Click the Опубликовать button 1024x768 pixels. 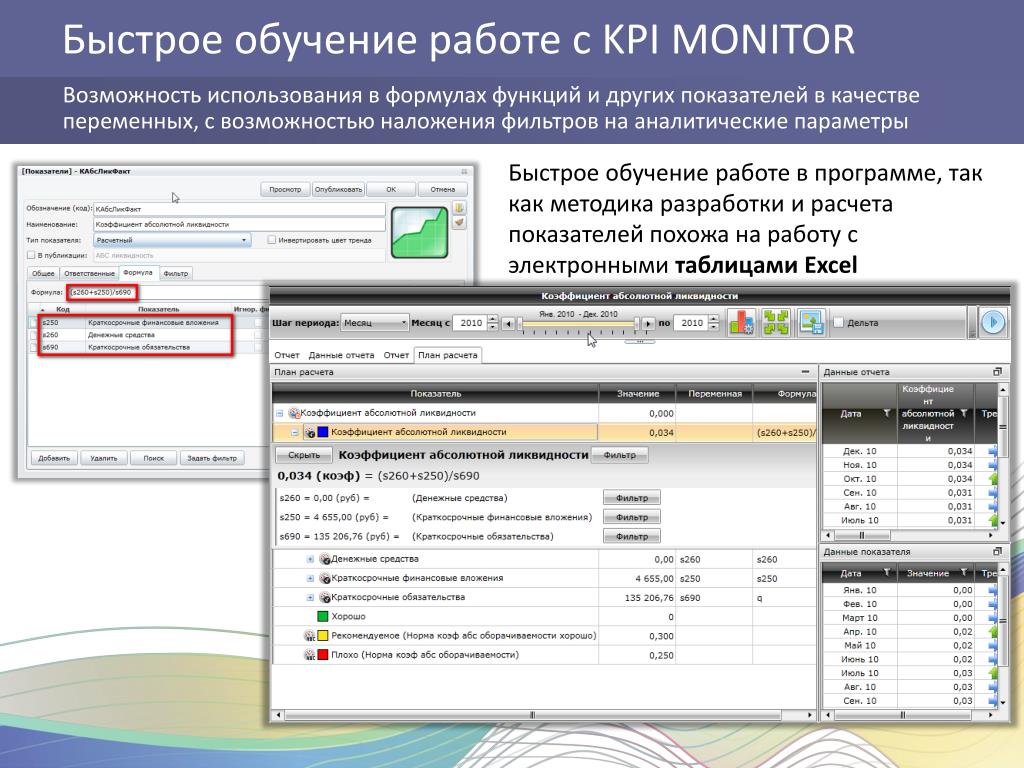pyautogui.click(x=338, y=189)
